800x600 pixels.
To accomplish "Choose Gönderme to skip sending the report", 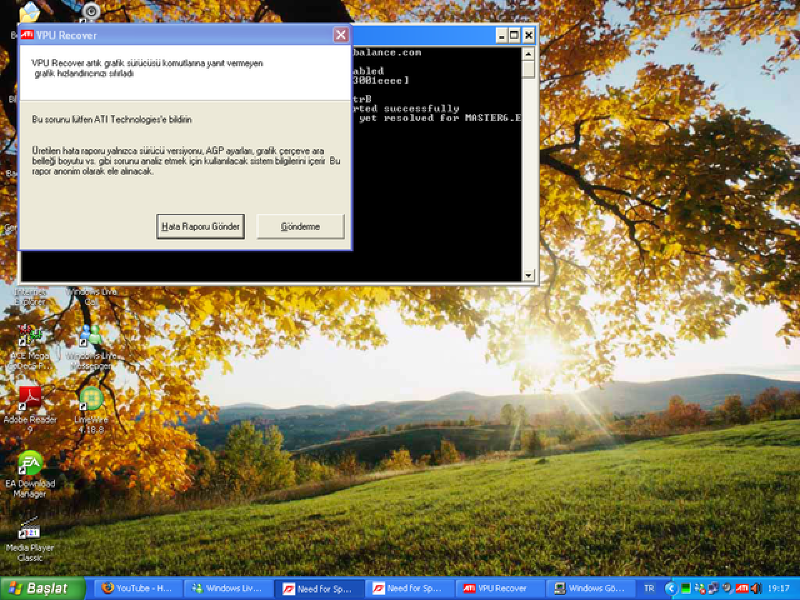I will click(301, 227).
